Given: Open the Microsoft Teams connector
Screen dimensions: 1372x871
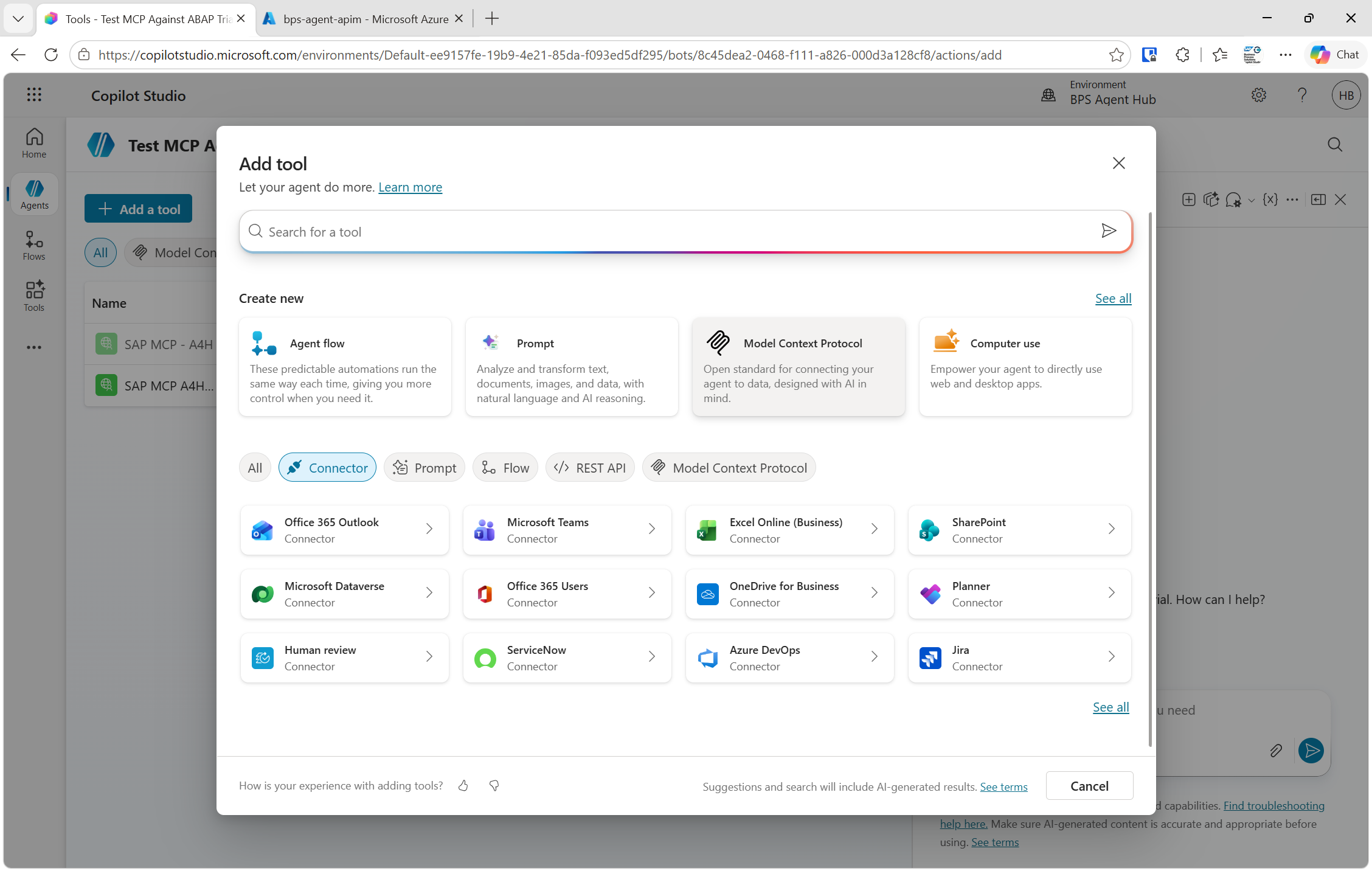Looking at the screenshot, I should pyautogui.click(x=567, y=530).
